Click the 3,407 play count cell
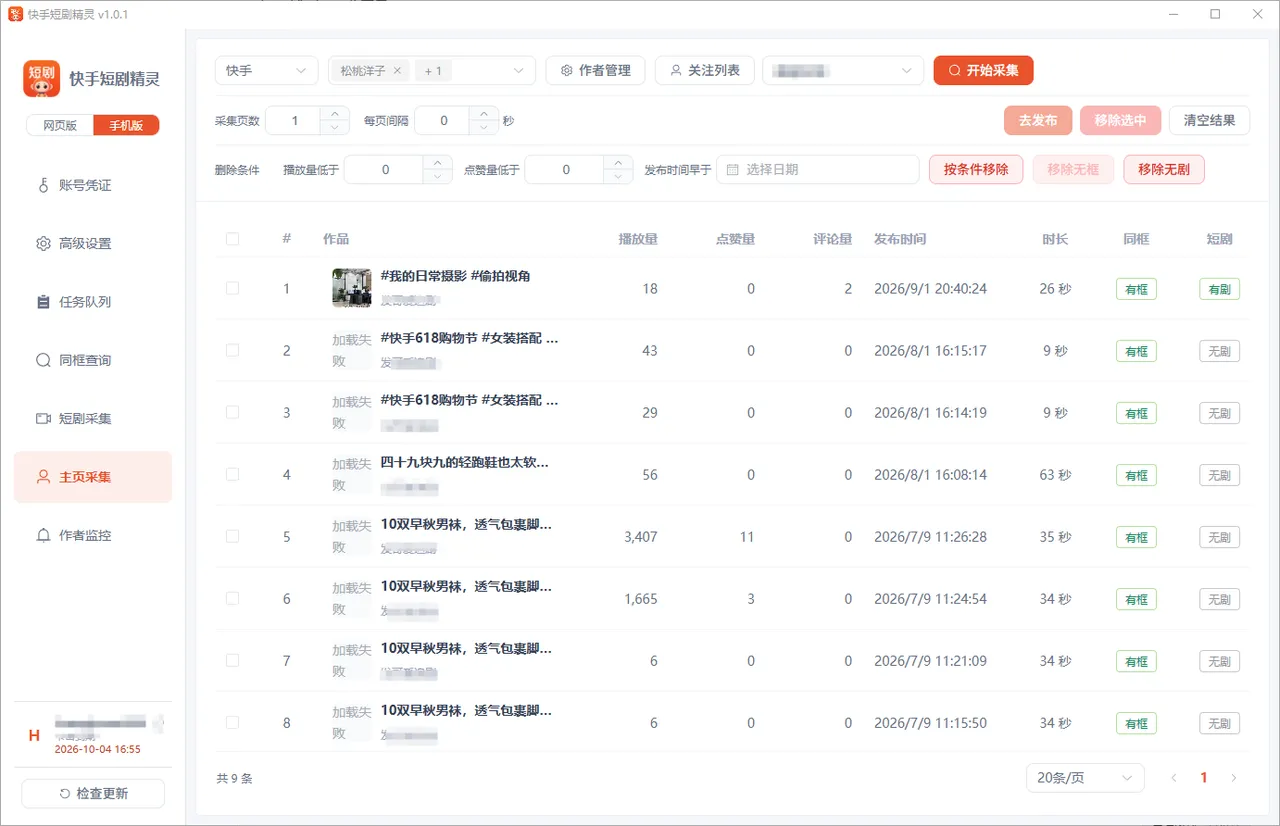The height and width of the screenshot is (826, 1280). pyautogui.click(x=640, y=537)
